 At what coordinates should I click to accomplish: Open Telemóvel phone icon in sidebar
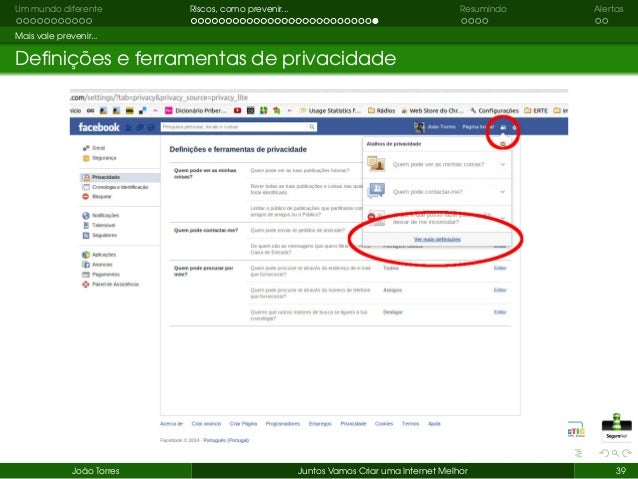tap(86, 225)
